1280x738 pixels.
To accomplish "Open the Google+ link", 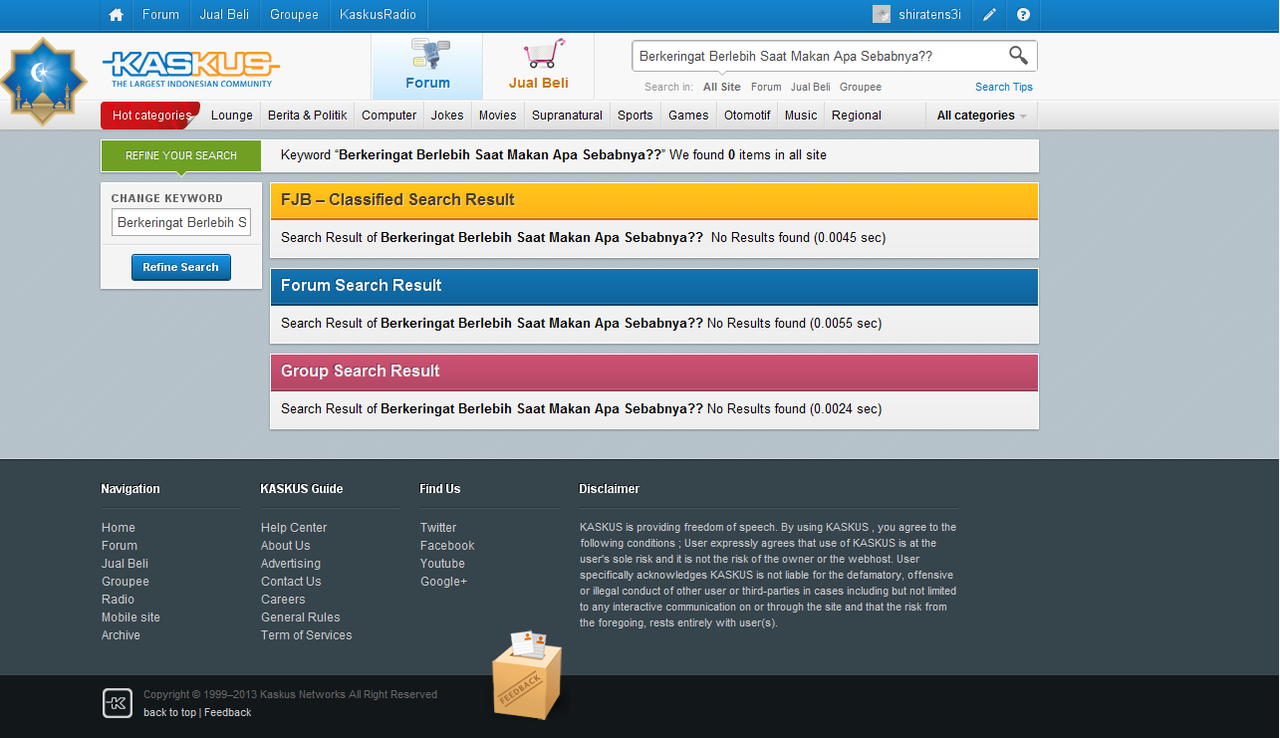I will tap(443, 582).
